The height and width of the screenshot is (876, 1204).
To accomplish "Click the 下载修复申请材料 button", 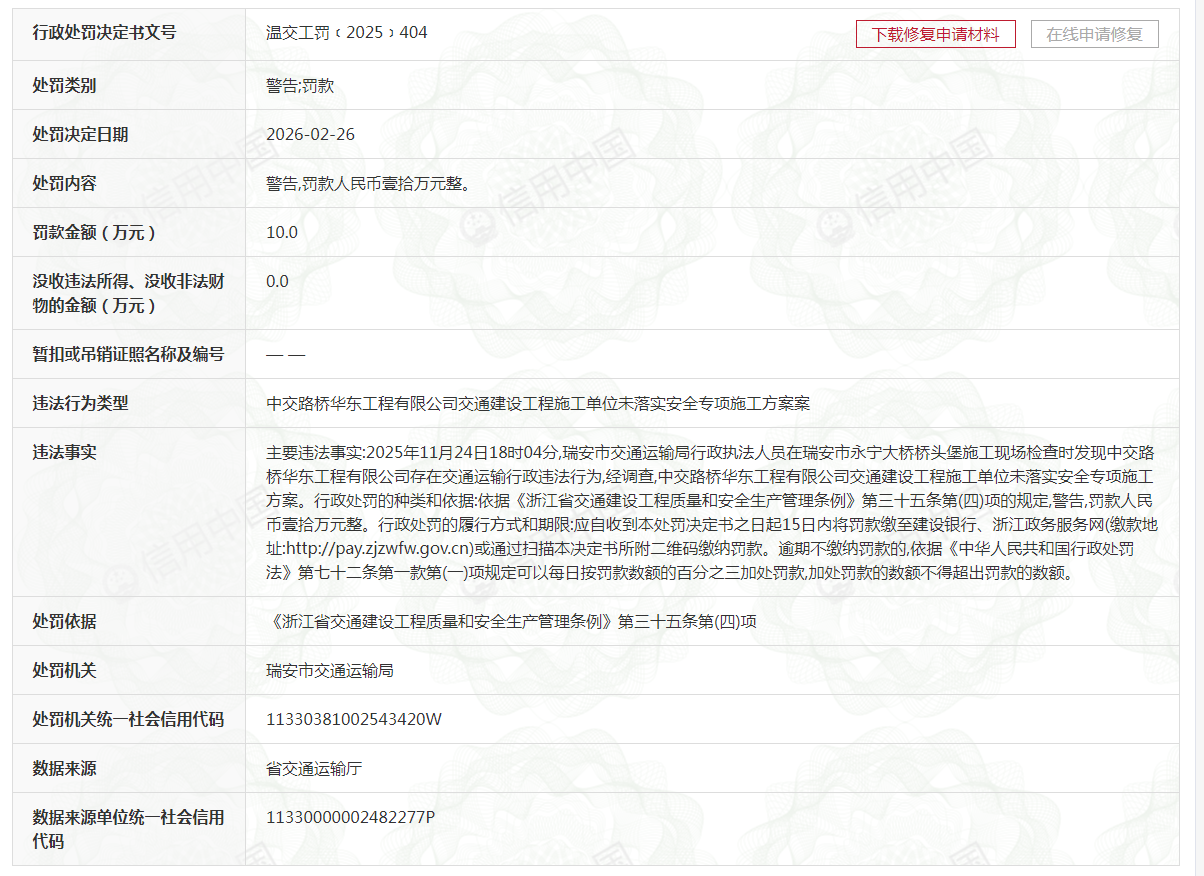I will 935,34.
